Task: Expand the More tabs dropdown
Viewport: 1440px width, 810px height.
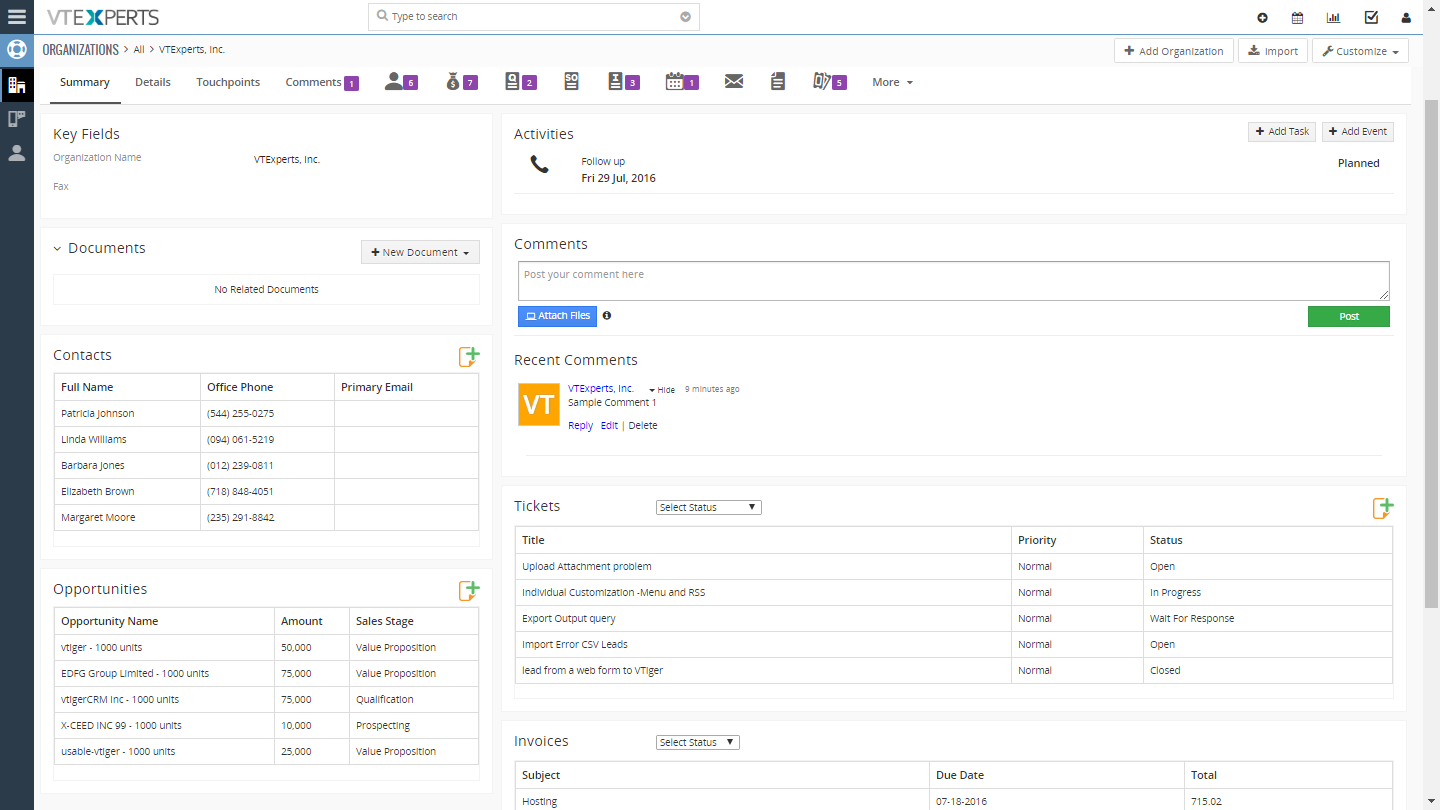Action: 892,82
